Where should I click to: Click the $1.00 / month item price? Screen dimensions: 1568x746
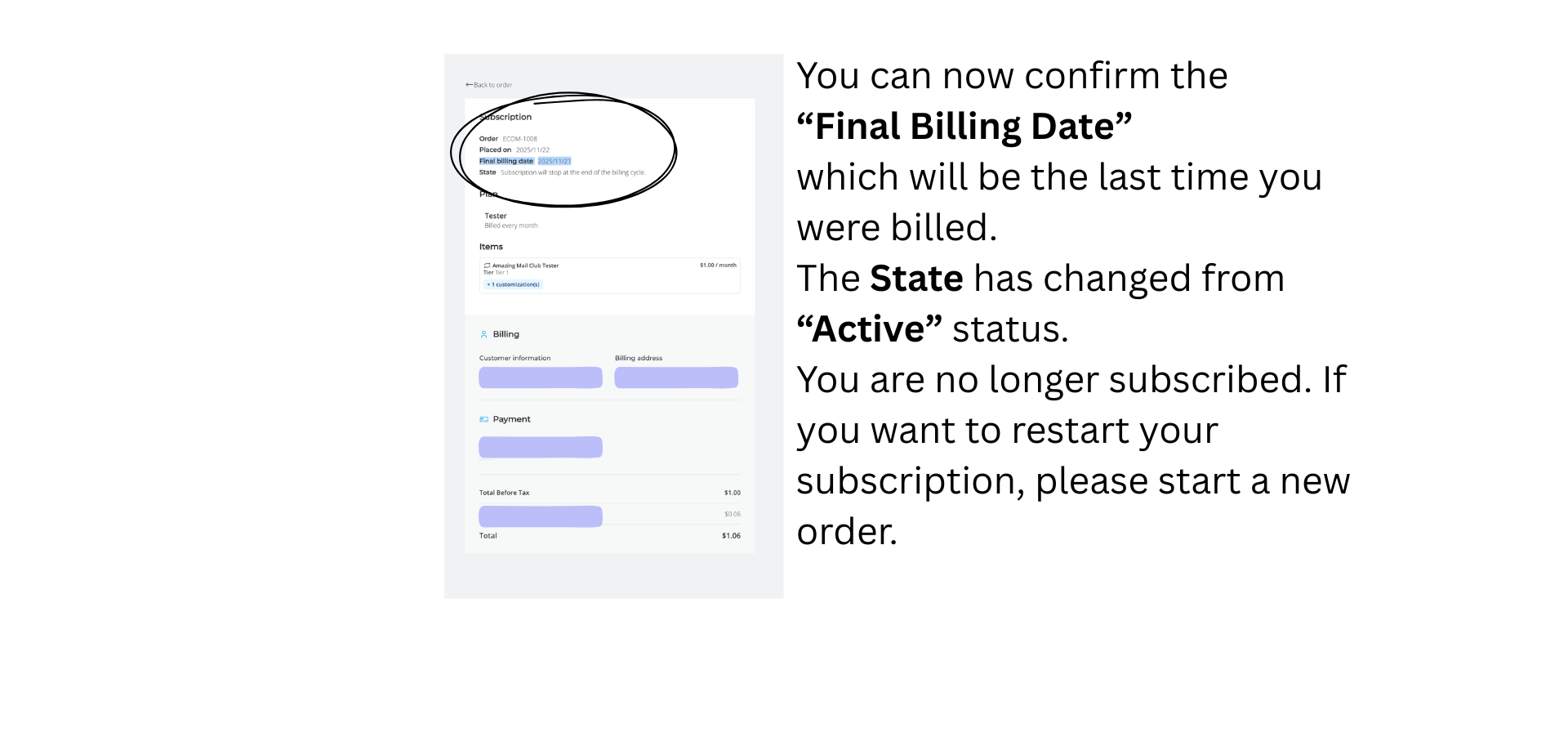point(718,266)
